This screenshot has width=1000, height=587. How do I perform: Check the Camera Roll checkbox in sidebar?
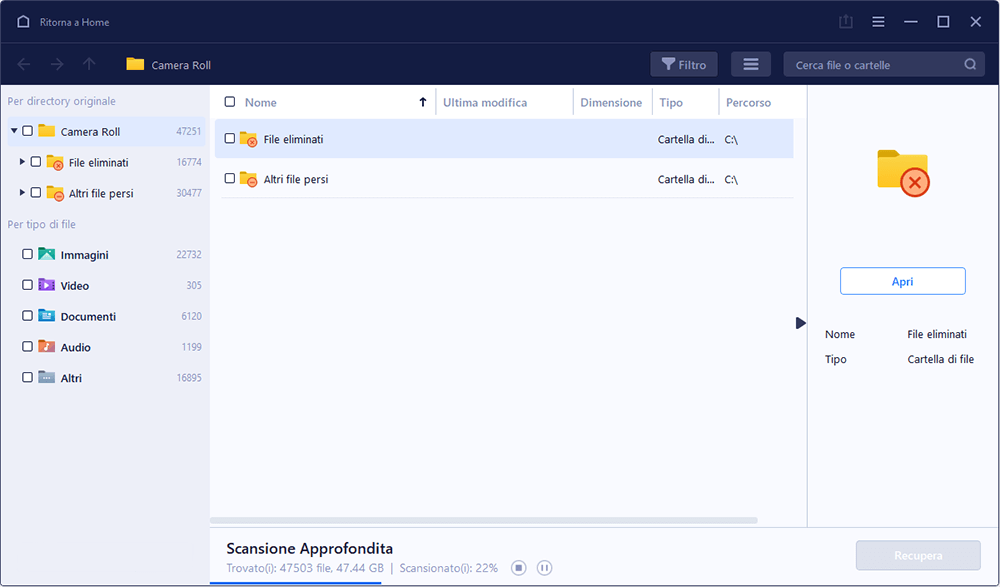pos(27,131)
